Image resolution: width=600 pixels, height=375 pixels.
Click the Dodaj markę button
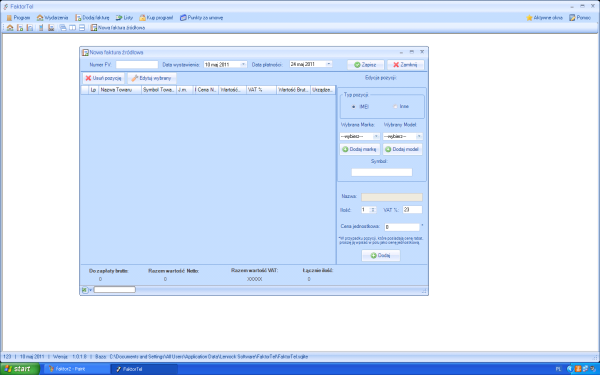click(x=359, y=149)
